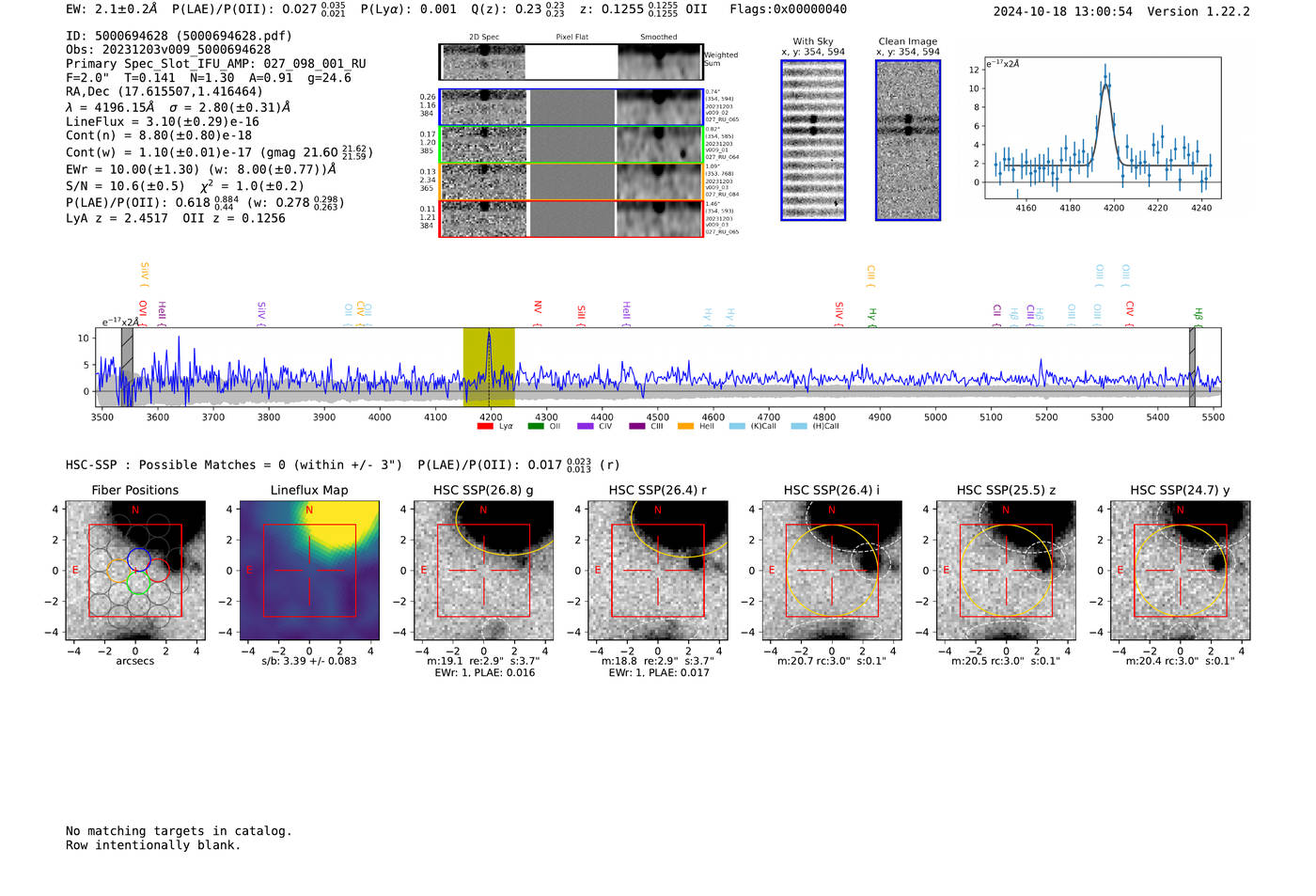Click the Clean Image thumbnail
The image size is (1316, 896).
pyautogui.click(x=908, y=140)
